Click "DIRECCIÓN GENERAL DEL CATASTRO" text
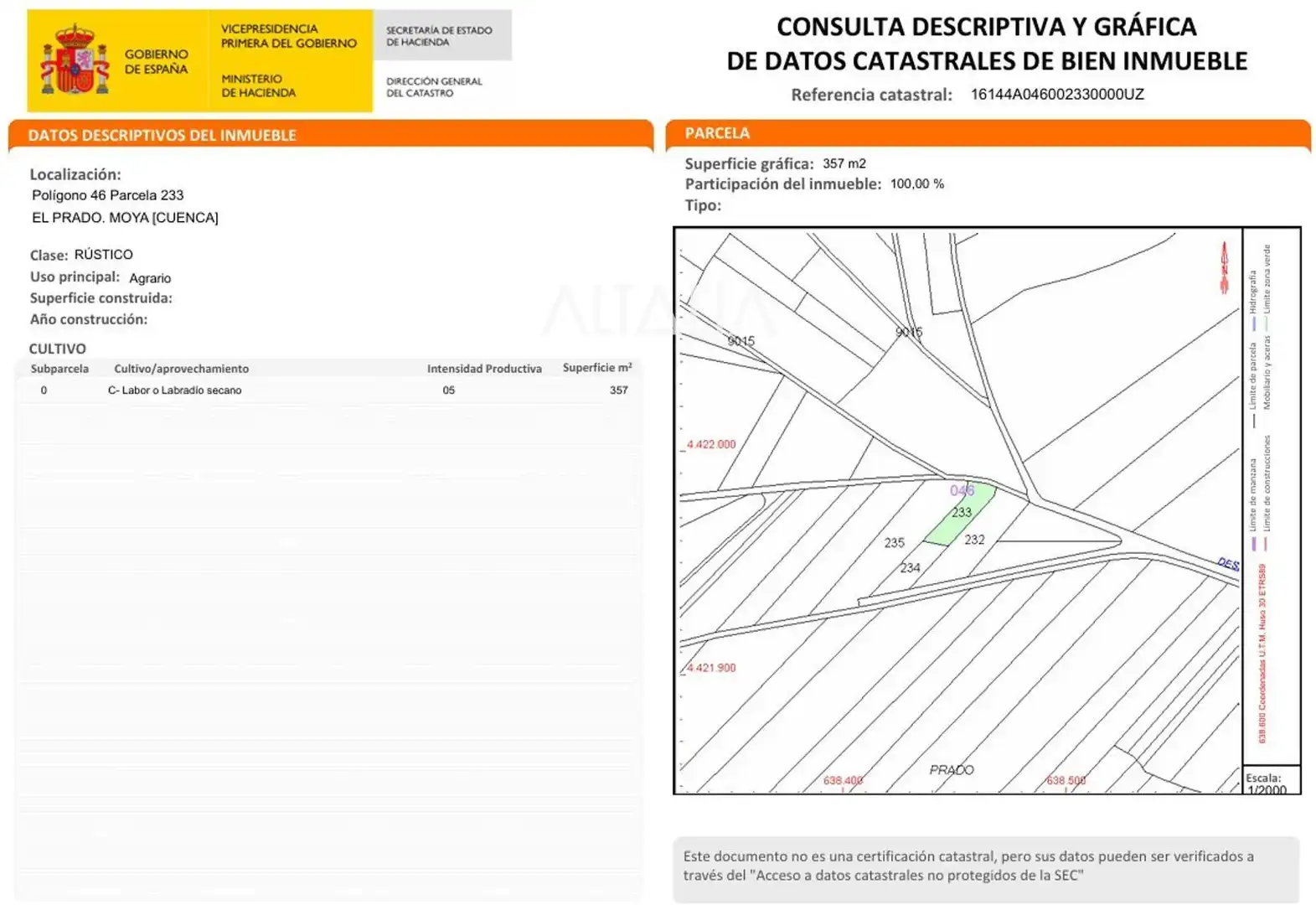This screenshot has width=1316, height=905. pos(434,87)
